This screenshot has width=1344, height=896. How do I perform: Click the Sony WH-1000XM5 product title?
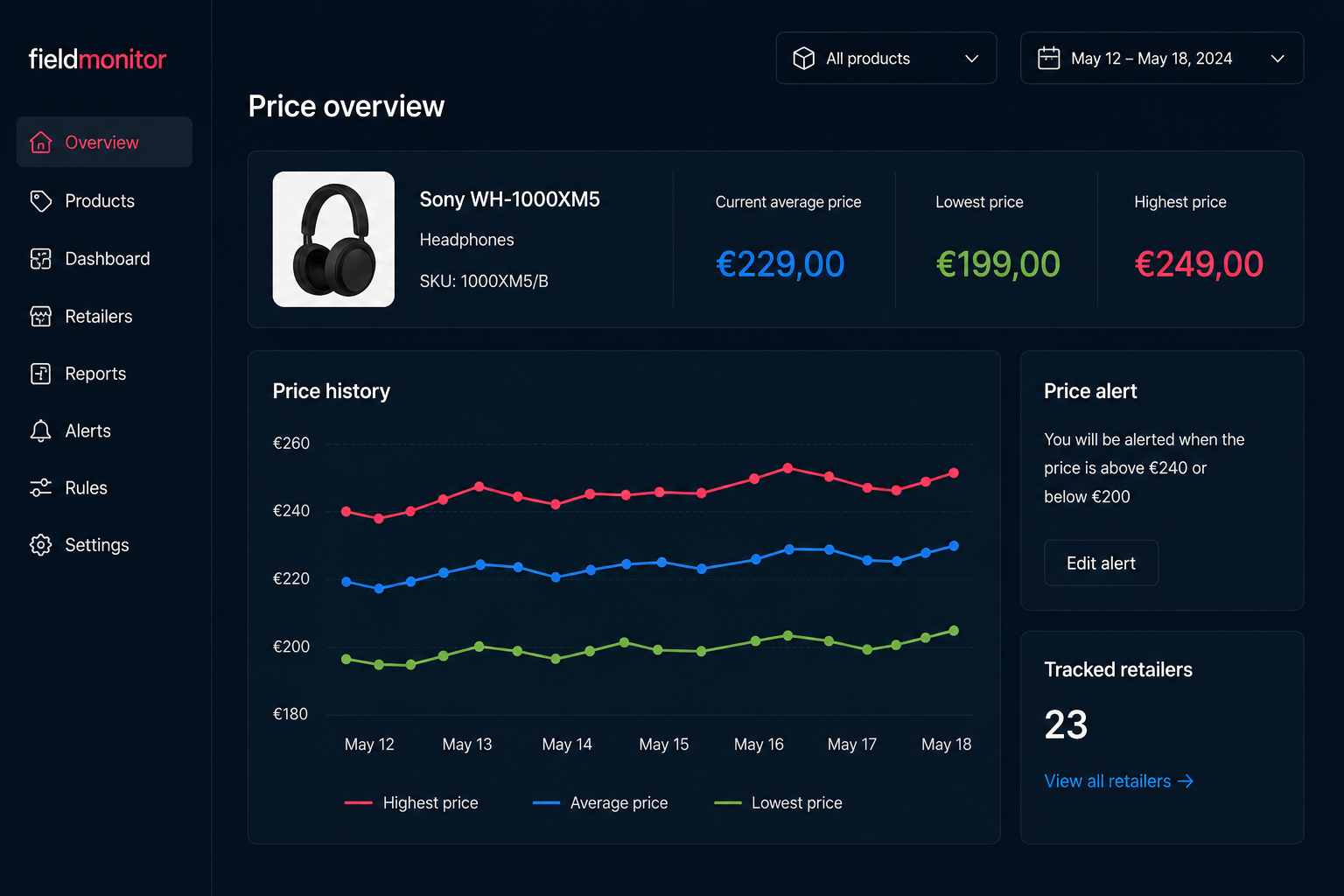point(509,199)
